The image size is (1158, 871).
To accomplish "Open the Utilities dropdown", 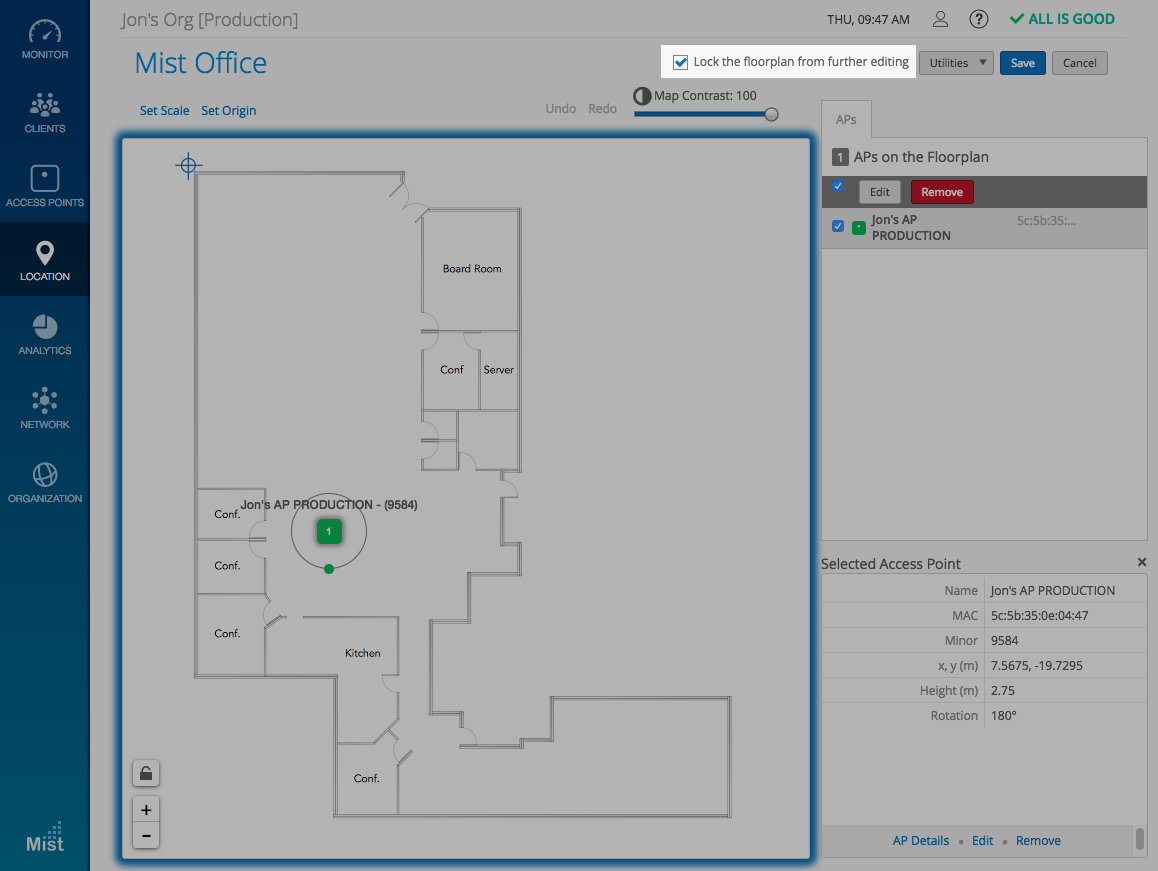I will 956,63.
